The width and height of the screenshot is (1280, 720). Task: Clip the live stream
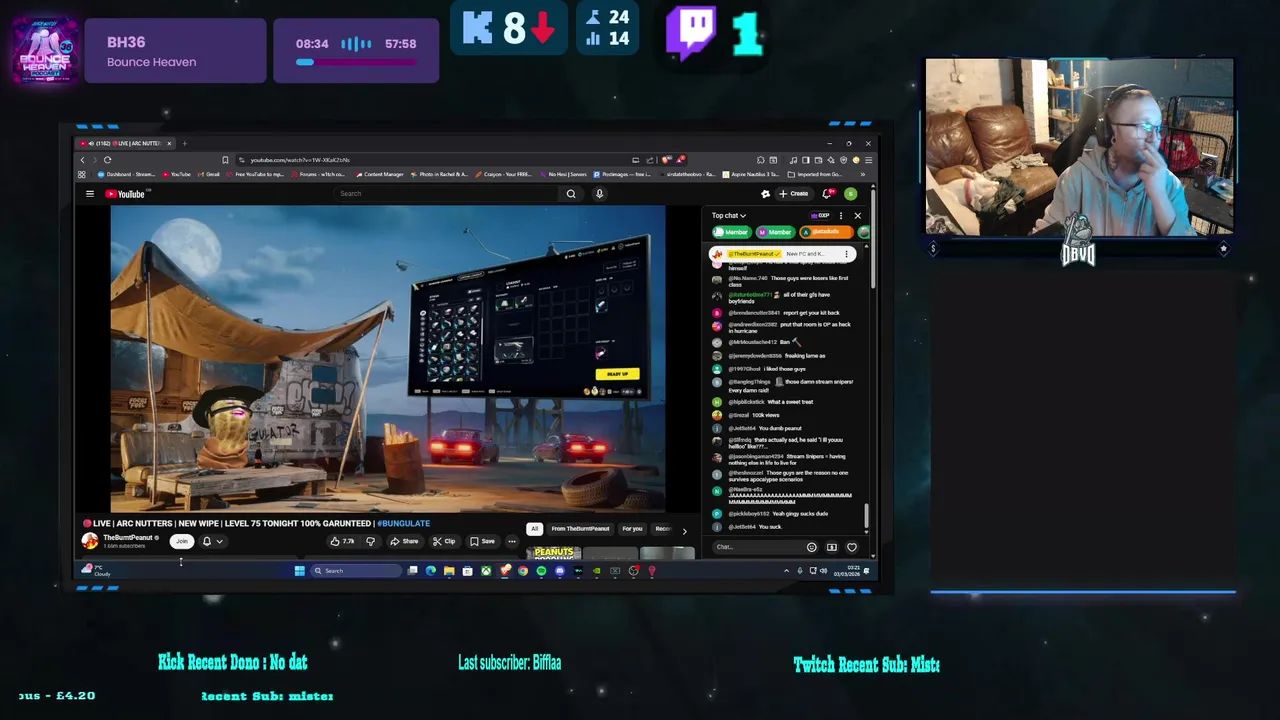444,541
